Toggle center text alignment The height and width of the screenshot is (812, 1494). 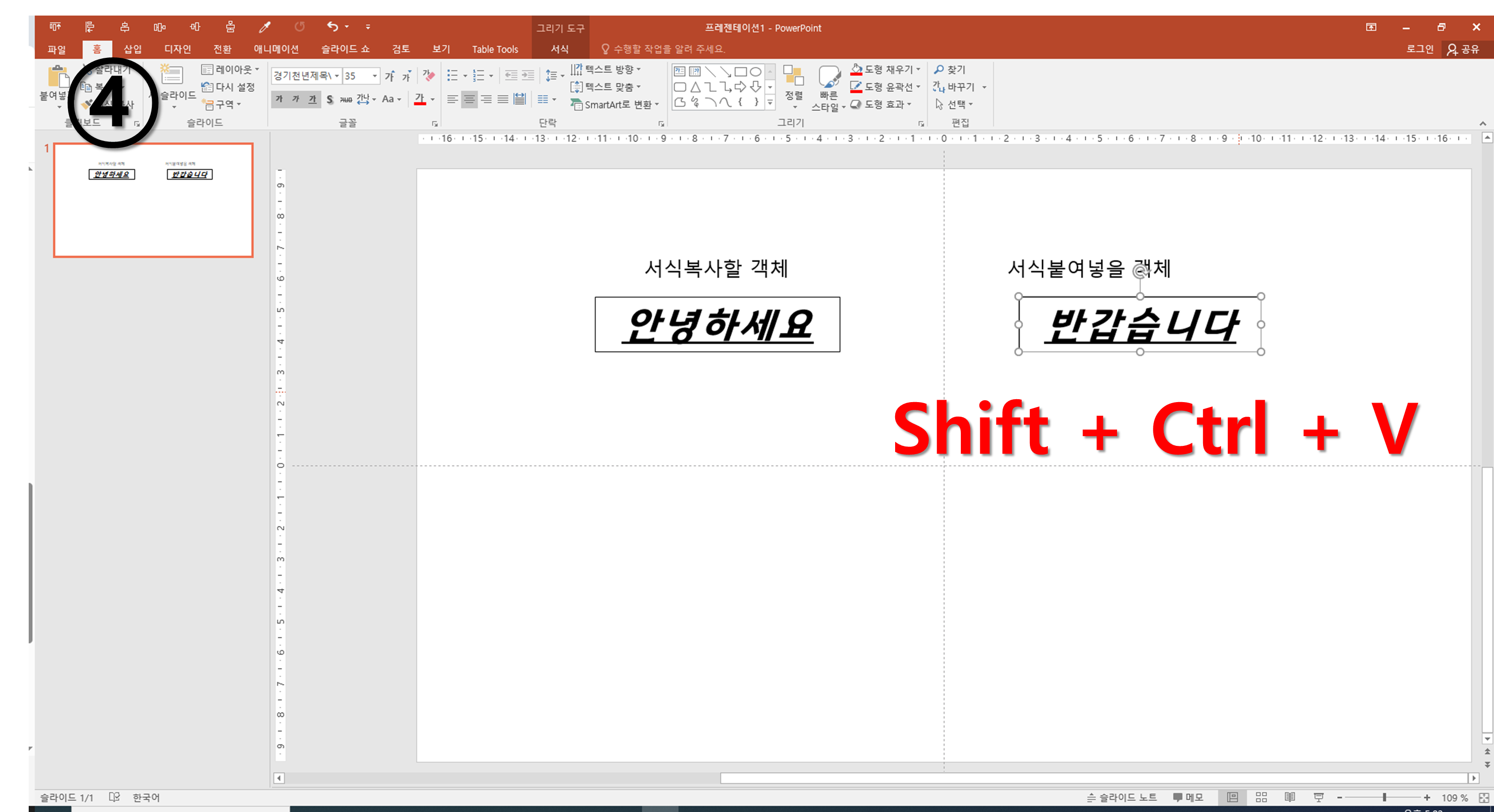(x=469, y=100)
